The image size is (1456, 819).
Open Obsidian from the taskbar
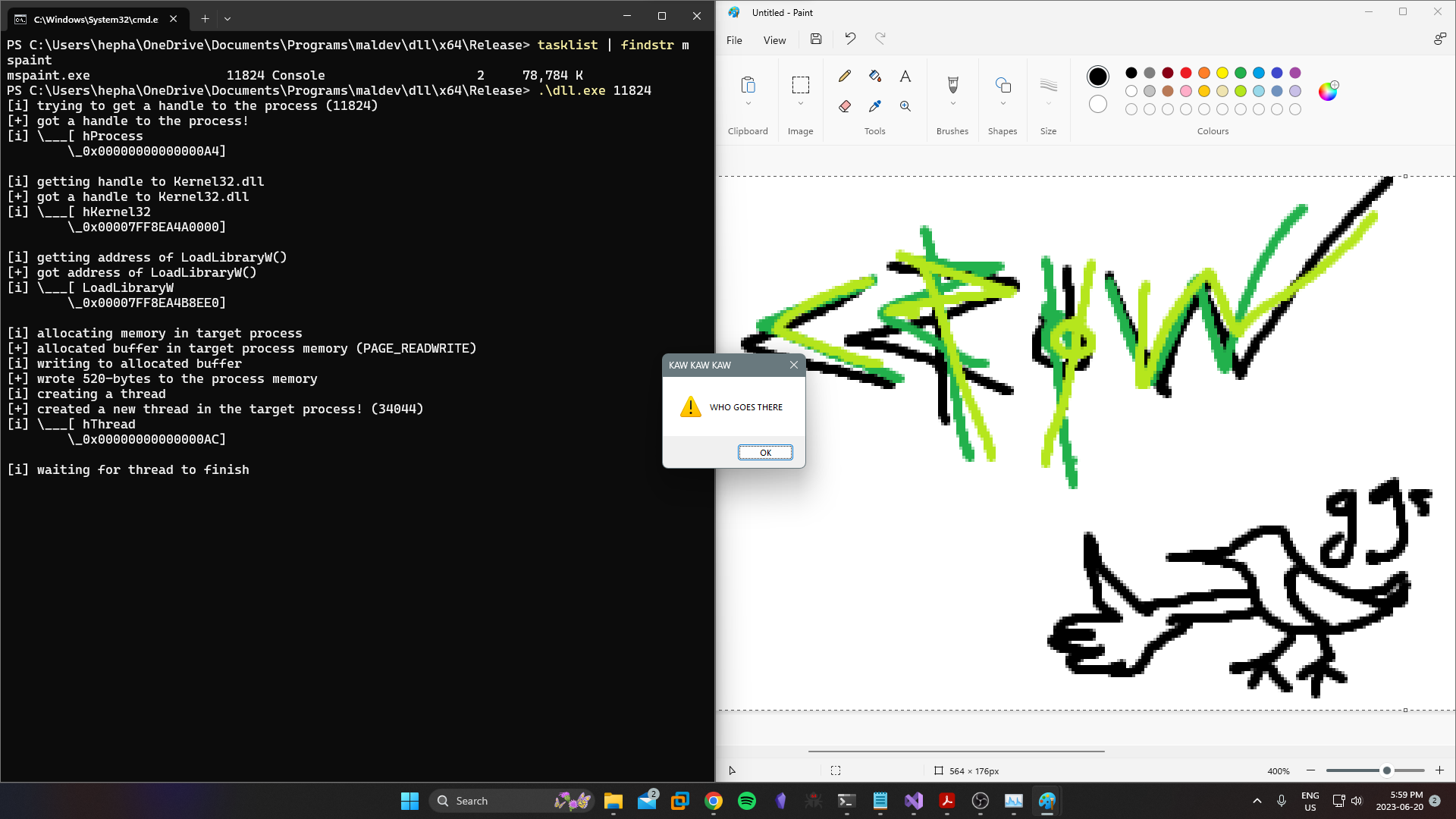tap(780, 801)
